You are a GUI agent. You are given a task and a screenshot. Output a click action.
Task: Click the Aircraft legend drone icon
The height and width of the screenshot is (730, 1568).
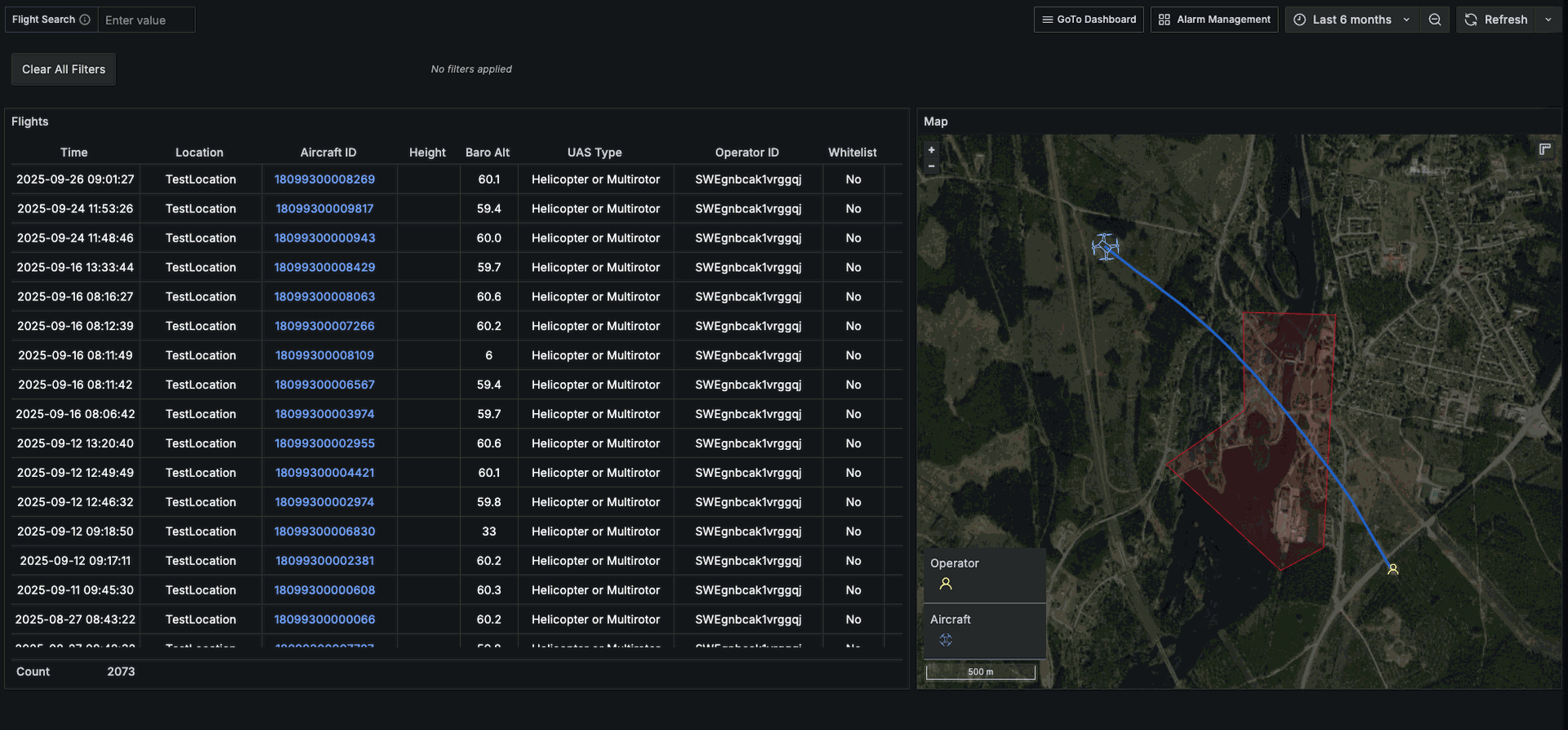[946, 640]
